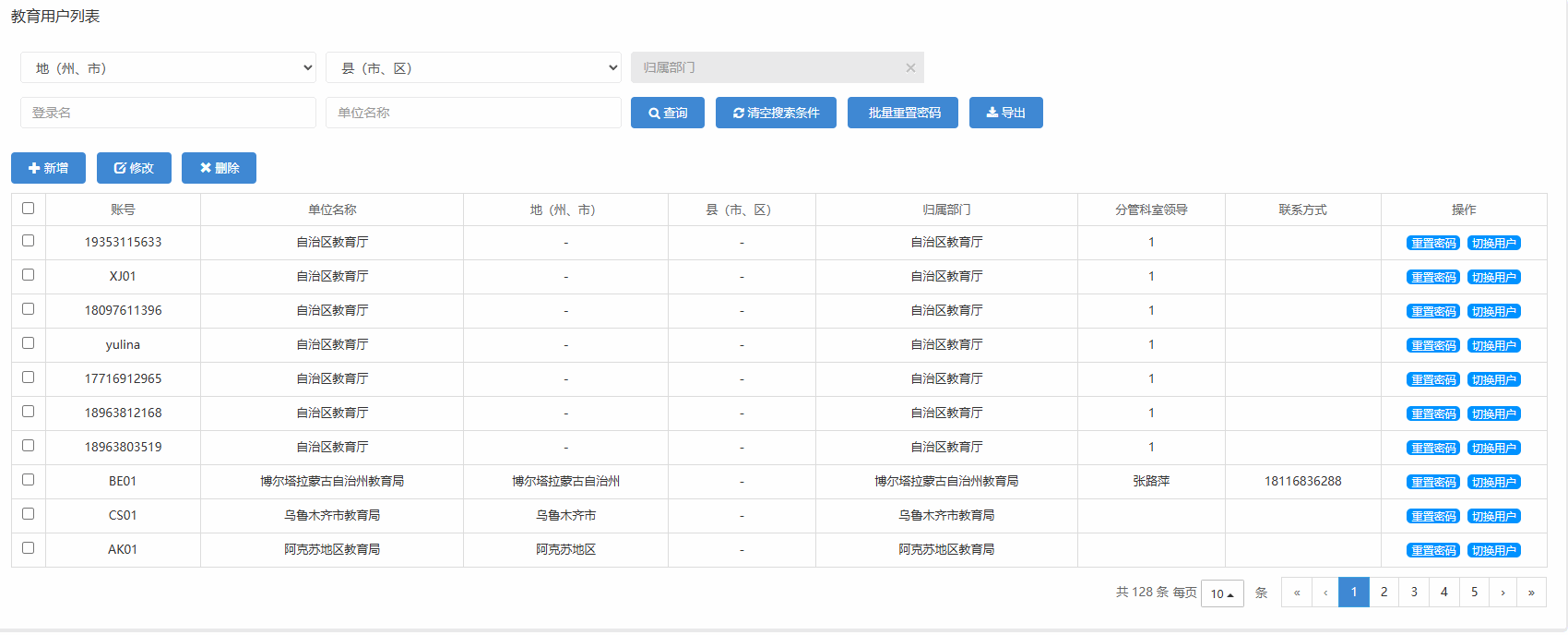This screenshot has height=635, width=1568.
Task: Click 清空搜索条件 refresh button
Action: [x=776, y=113]
